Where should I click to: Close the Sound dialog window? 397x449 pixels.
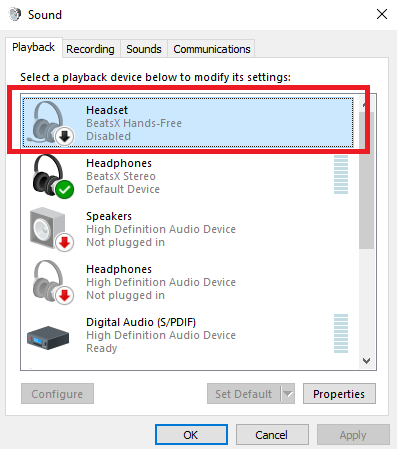point(381,14)
